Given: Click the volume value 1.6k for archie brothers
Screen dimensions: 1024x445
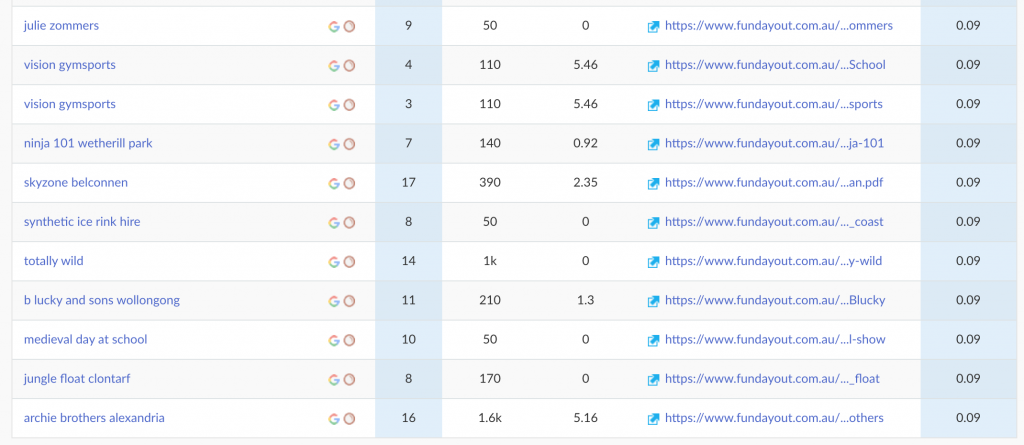Looking at the screenshot, I should pos(489,418).
